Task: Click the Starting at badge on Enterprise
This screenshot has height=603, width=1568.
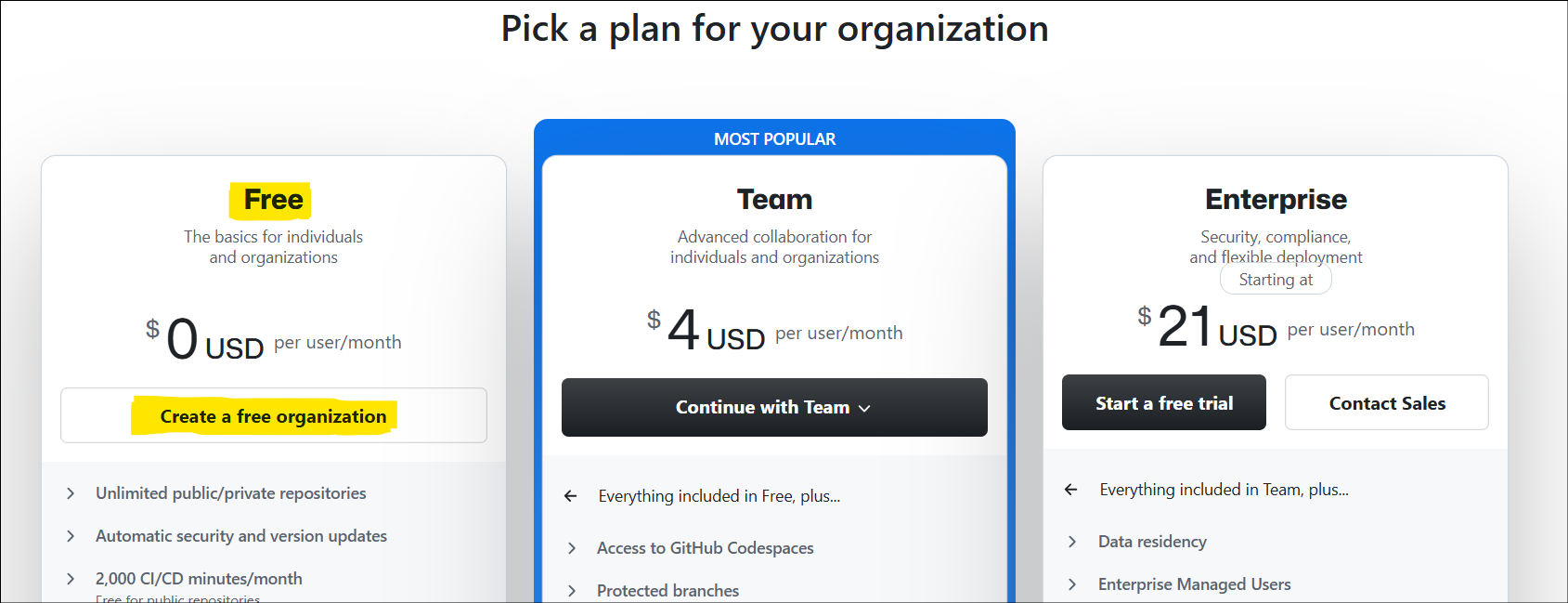Action: (x=1276, y=280)
